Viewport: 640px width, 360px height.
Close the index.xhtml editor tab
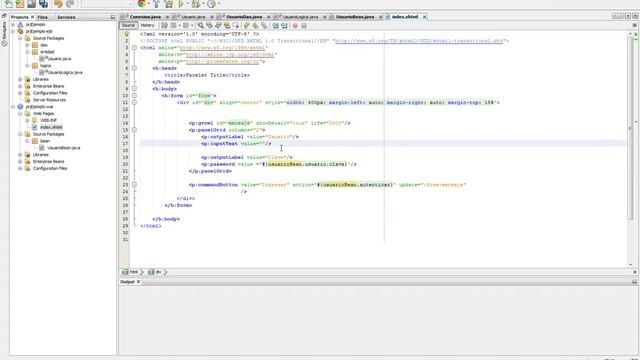[424, 17]
